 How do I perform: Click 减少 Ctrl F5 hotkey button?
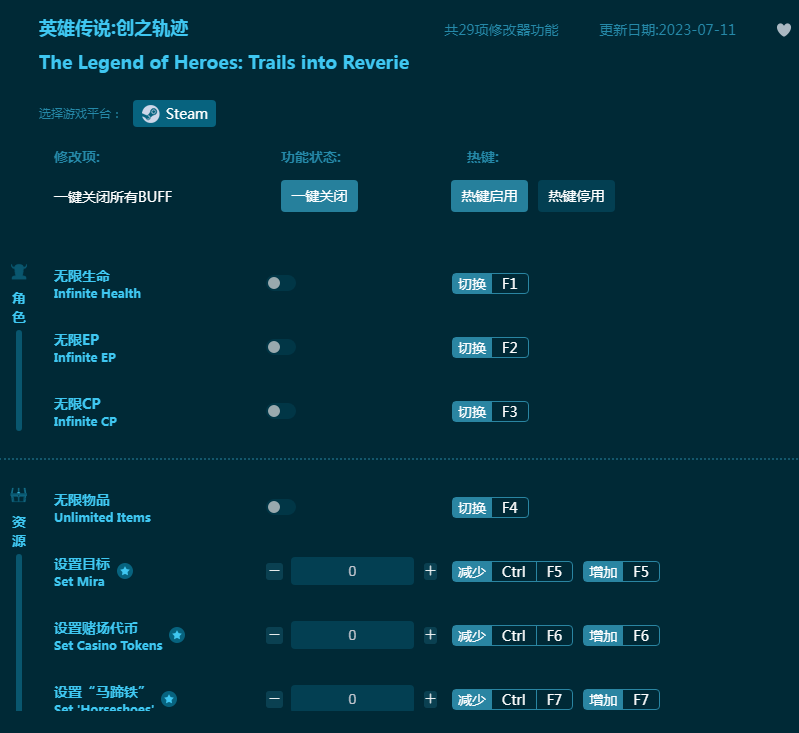tap(512, 572)
